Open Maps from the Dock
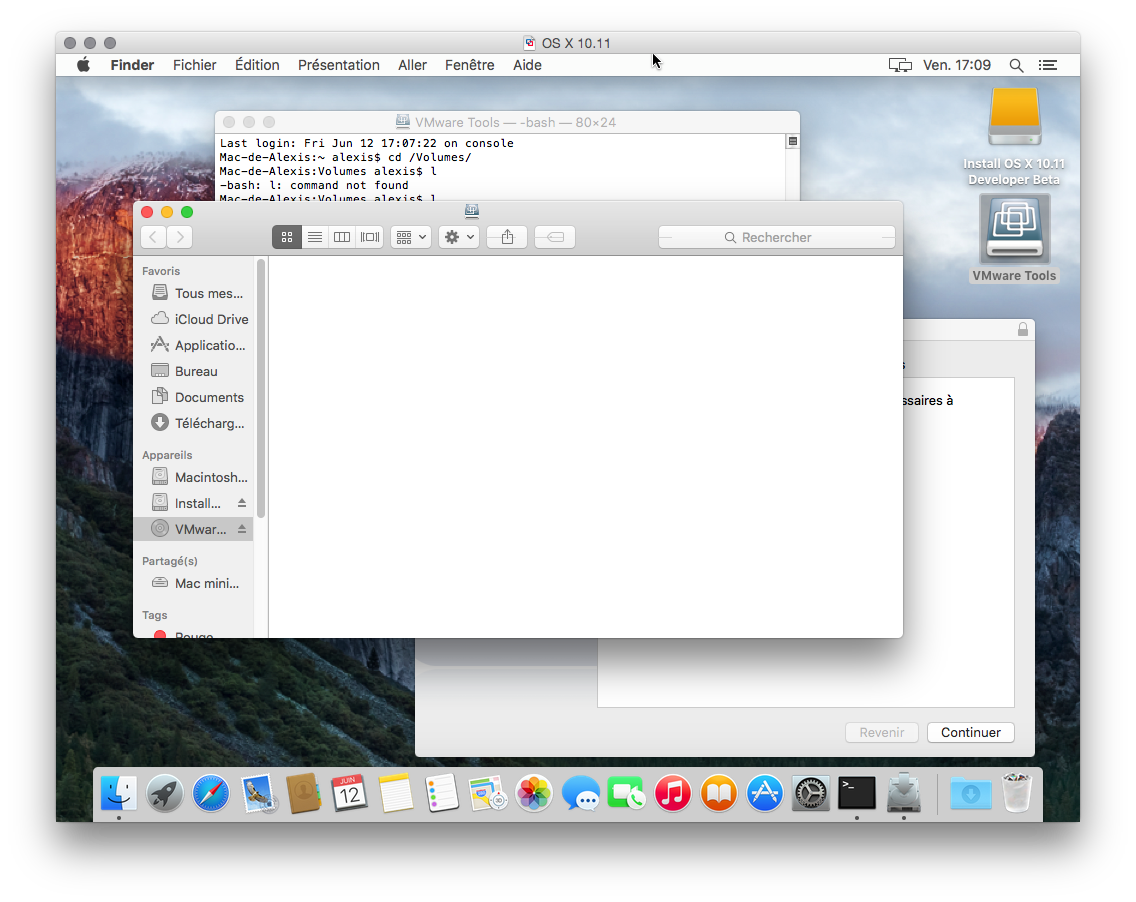Screen dimensions: 1136x902 tap(488, 793)
